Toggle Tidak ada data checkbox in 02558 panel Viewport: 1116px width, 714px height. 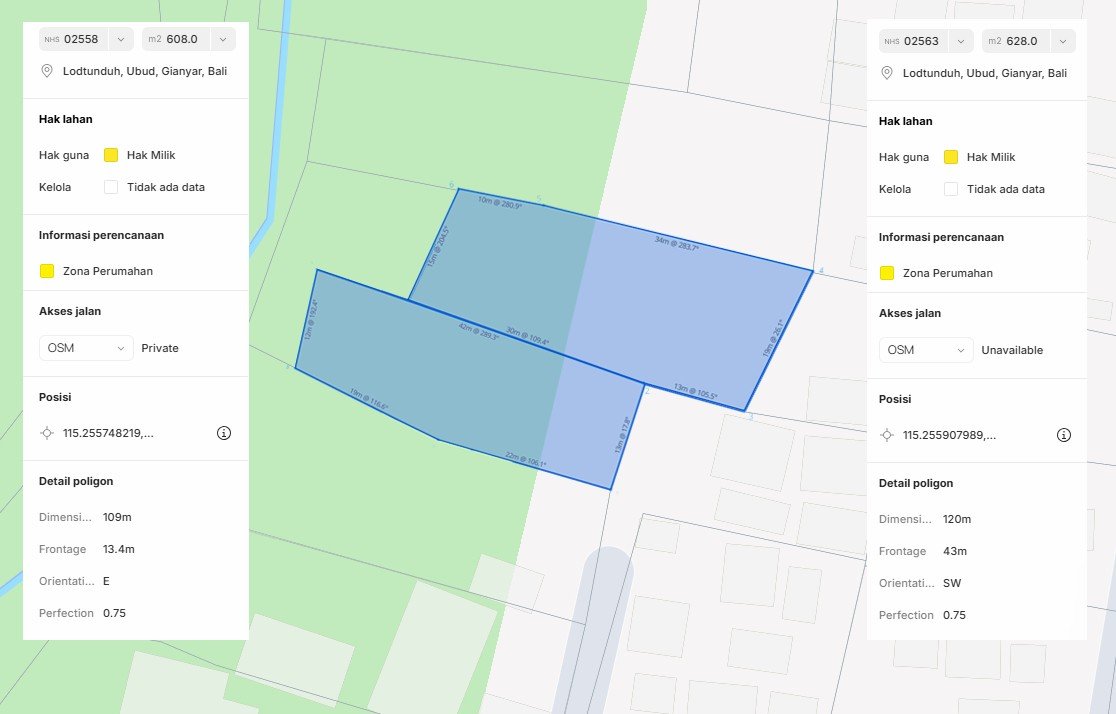(111, 187)
